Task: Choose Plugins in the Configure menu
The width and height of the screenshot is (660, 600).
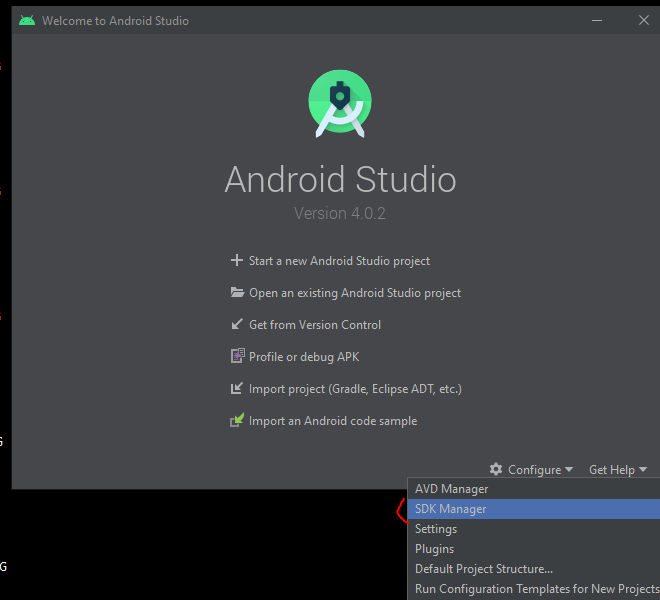Action: (534, 549)
